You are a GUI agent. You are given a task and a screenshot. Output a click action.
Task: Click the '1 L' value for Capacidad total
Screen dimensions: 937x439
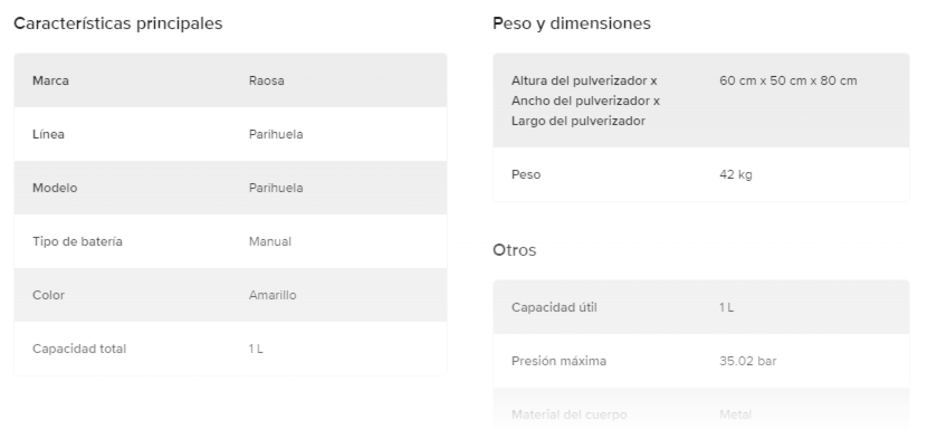258,349
